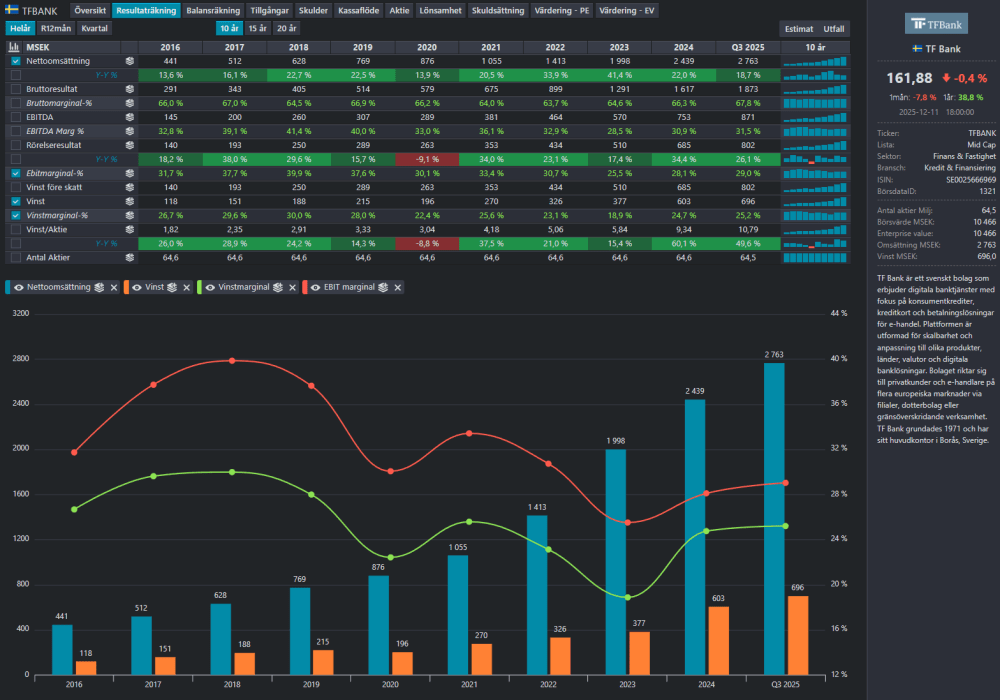The image size is (1000, 700).
Task: Remove the Vinstmarginal series from the chart
Action: [x=292, y=288]
